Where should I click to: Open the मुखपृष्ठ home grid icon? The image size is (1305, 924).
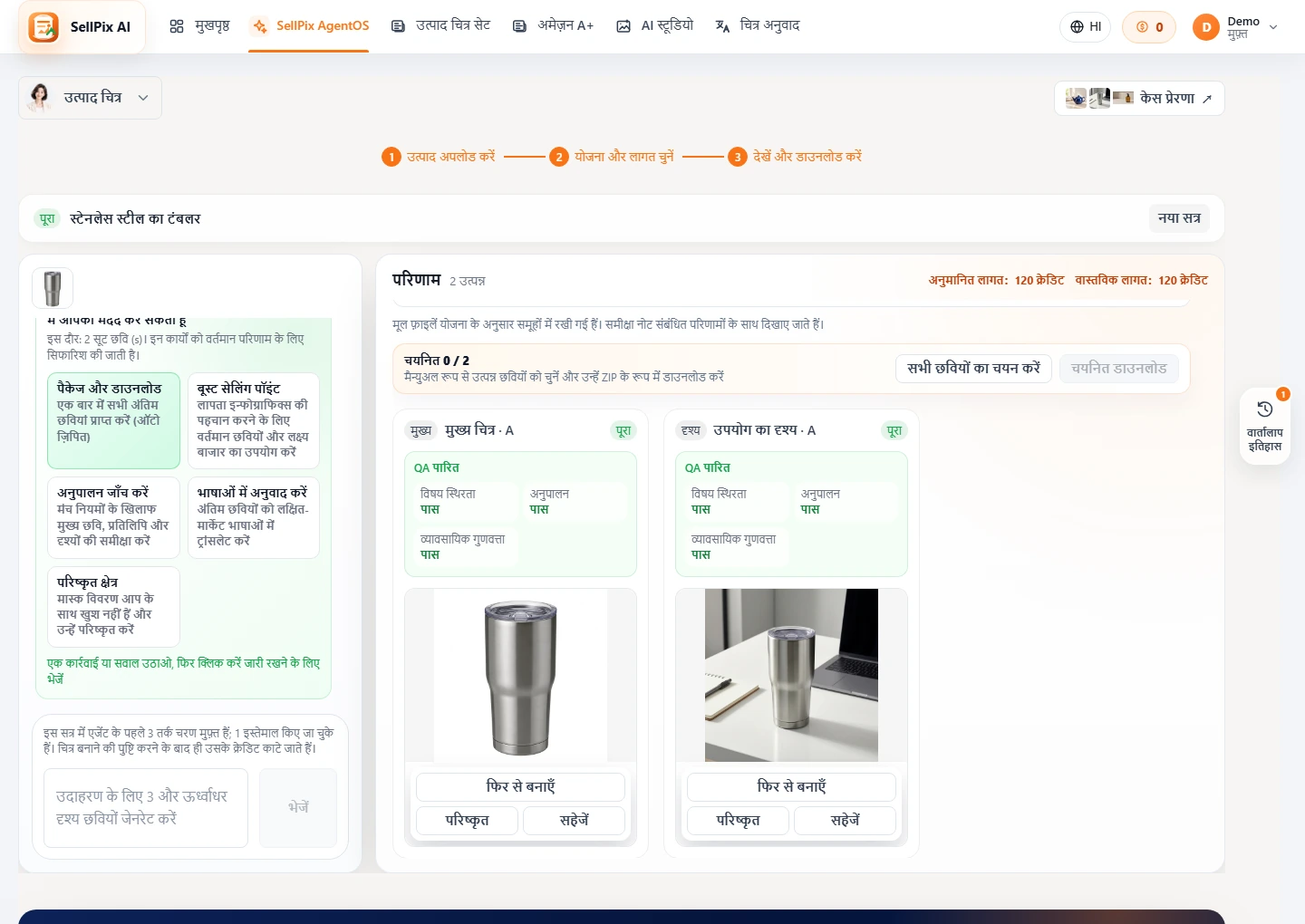coord(177,26)
